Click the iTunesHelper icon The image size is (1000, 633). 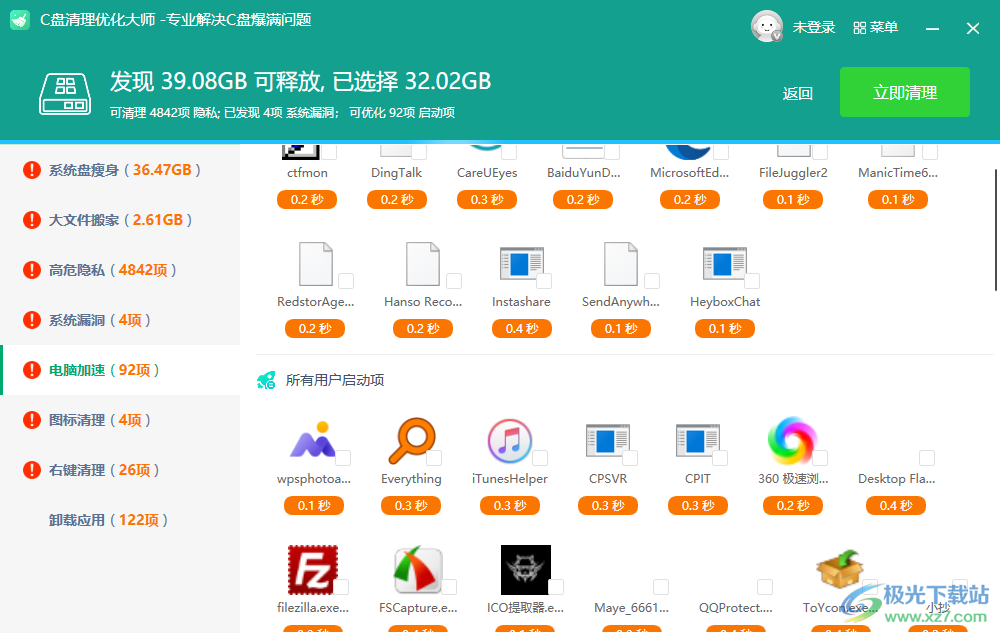511,441
